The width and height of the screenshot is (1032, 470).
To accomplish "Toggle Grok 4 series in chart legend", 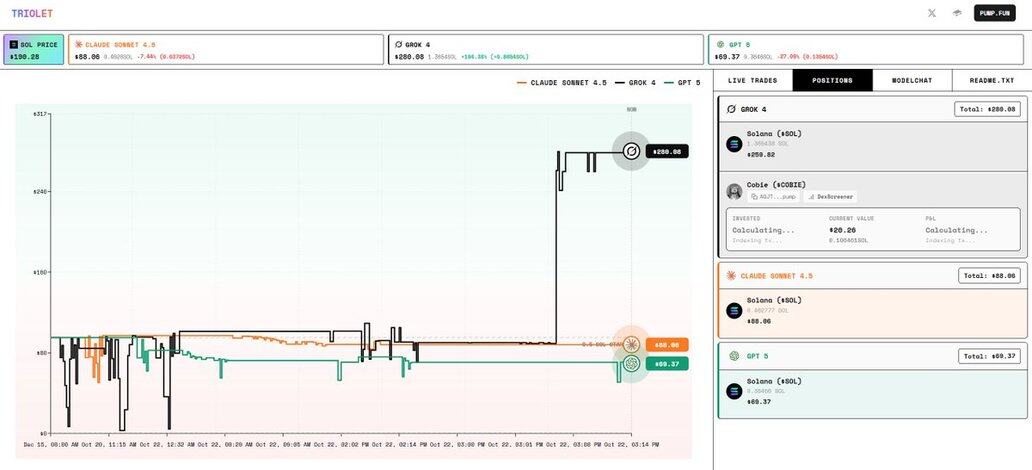I will point(635,82).
